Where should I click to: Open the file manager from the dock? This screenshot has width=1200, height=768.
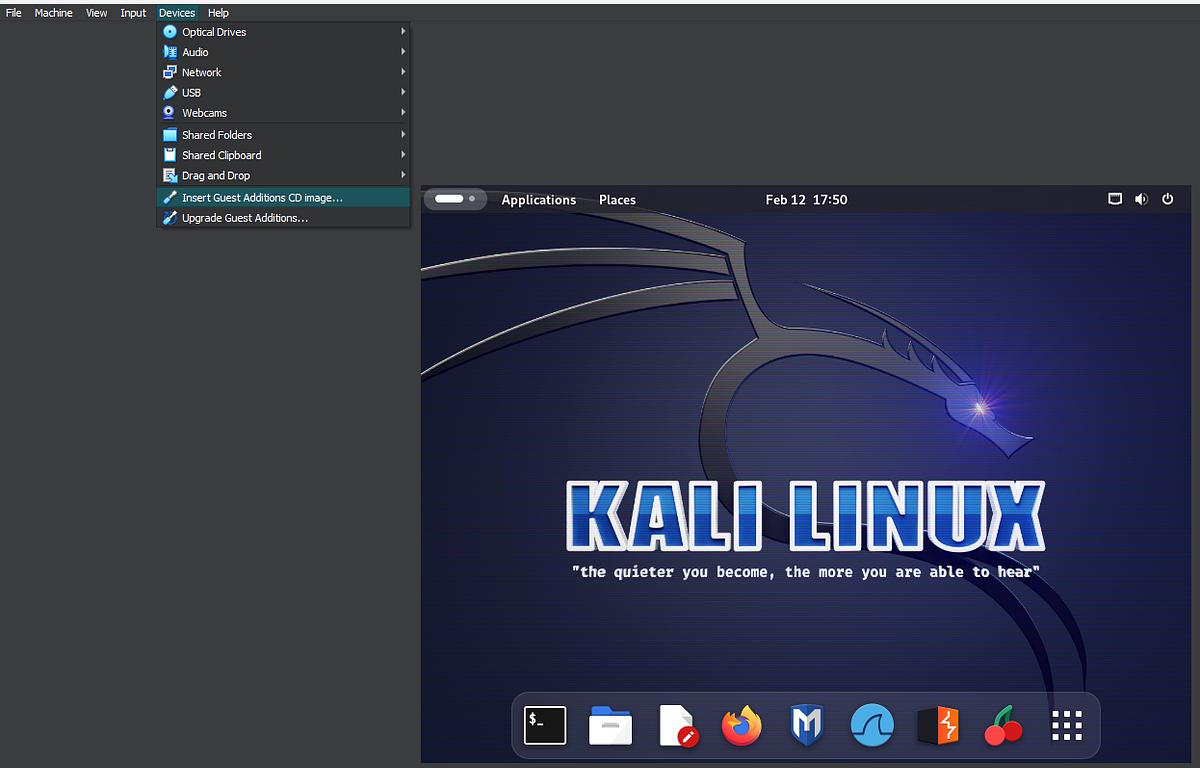610,726
